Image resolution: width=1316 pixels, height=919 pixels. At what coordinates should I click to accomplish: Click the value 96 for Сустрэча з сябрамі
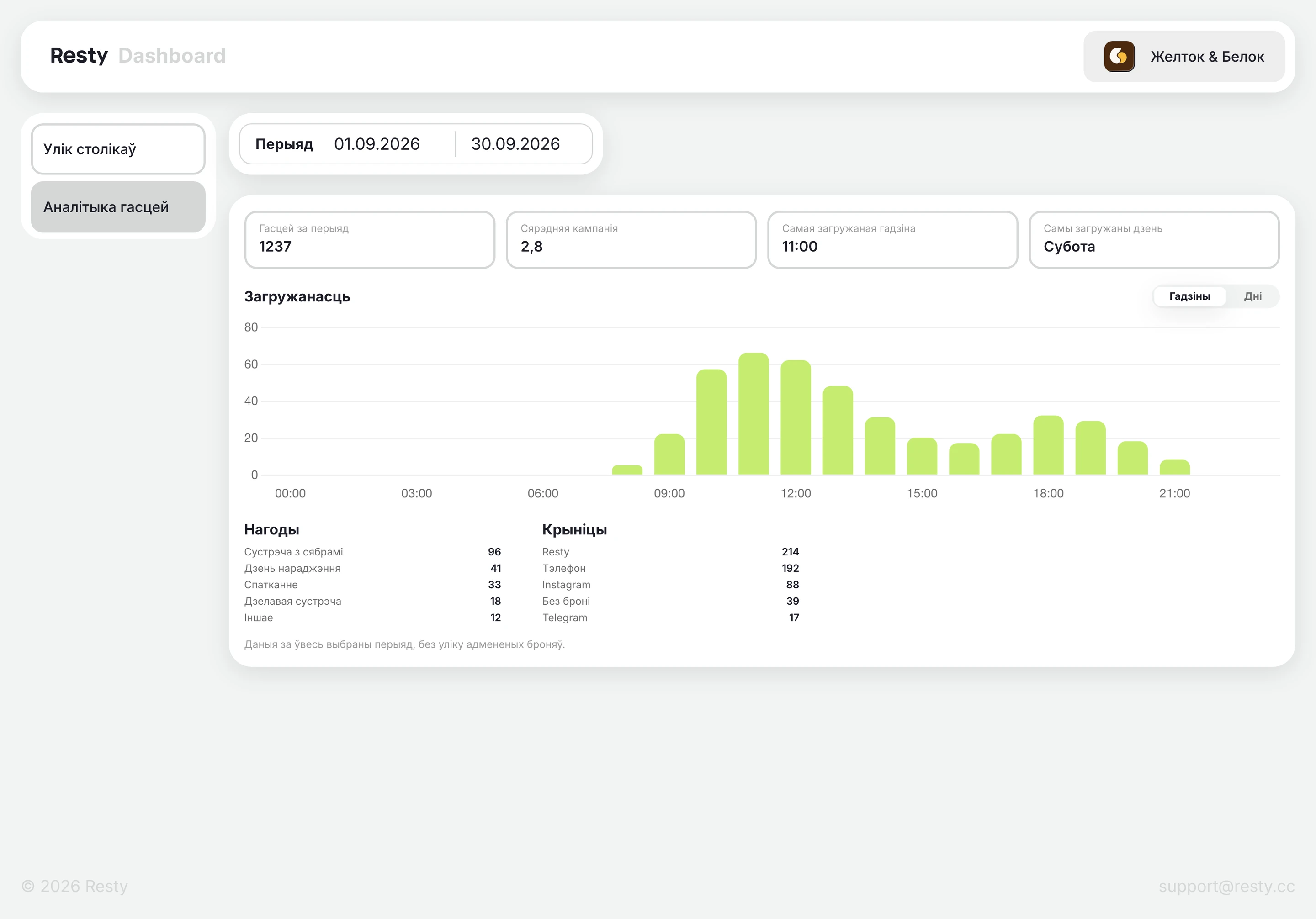pos(494,552)
